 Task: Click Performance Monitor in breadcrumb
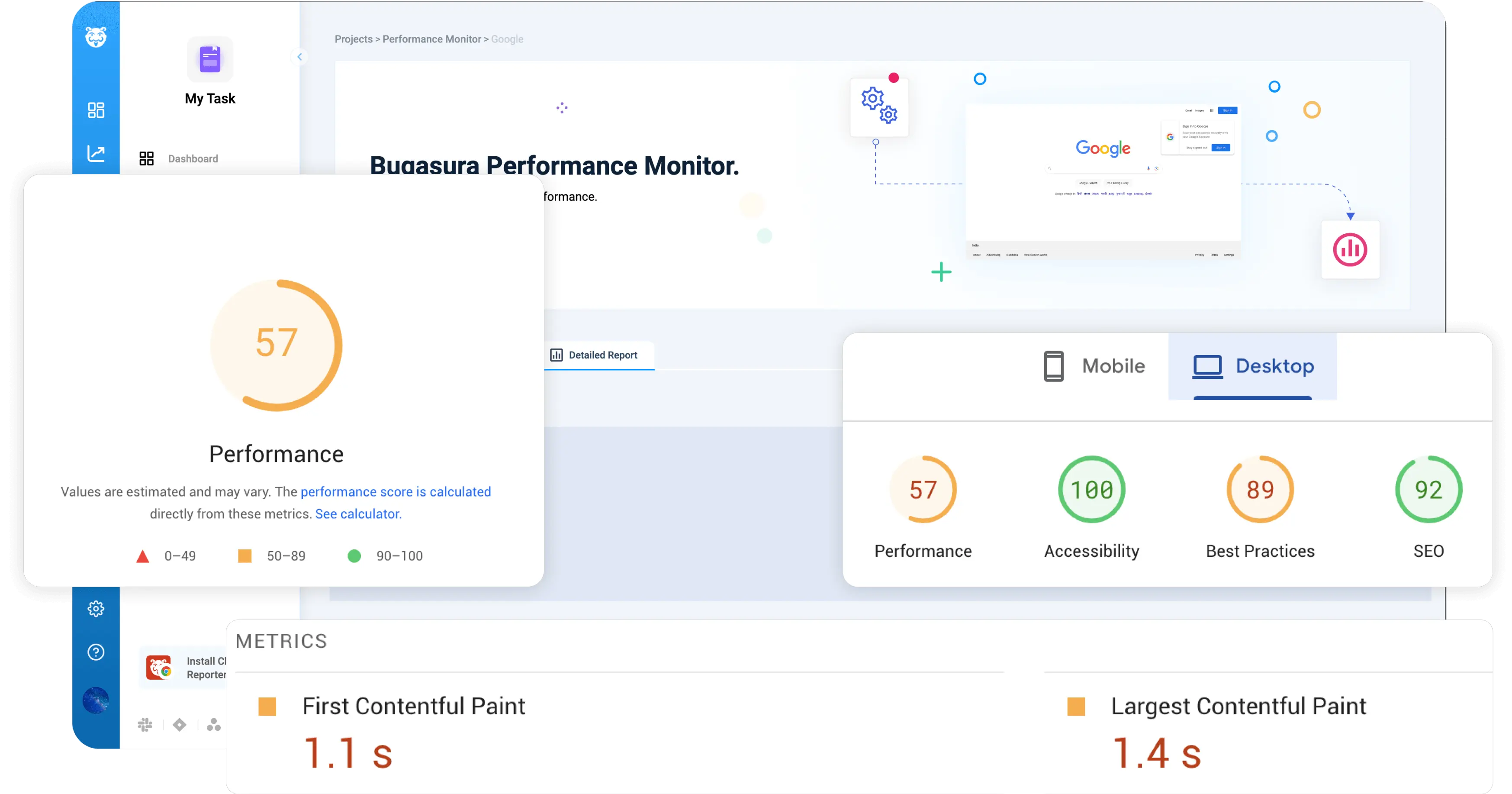(431, 39)
